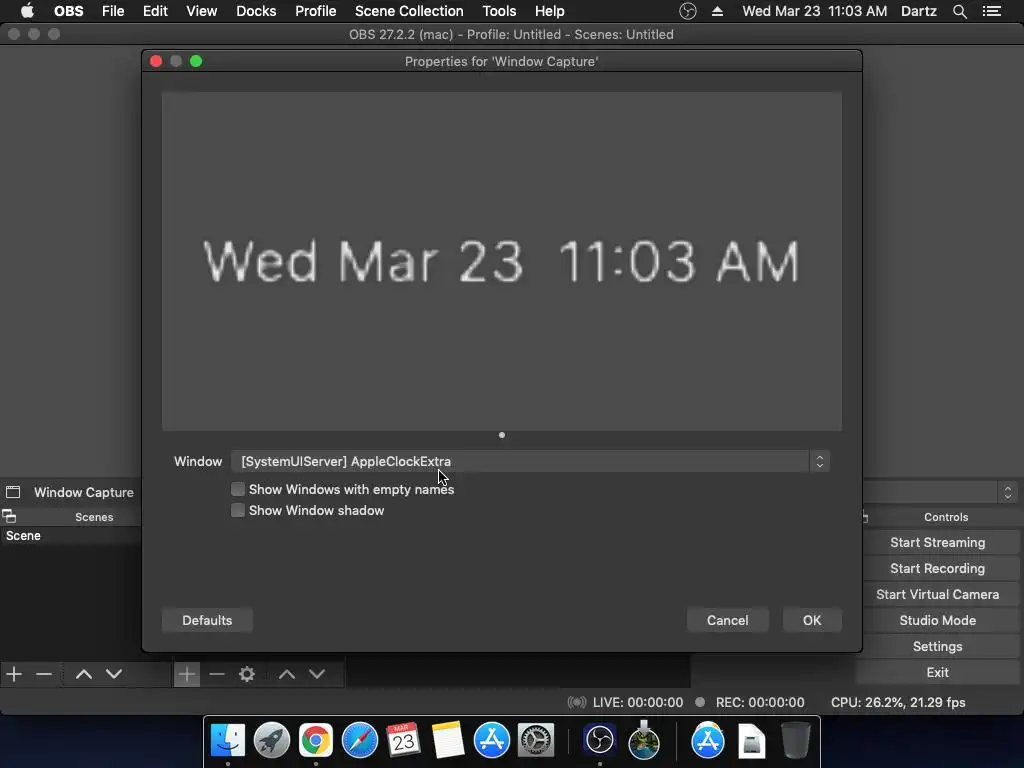Open the Trash in the dock
The height and width of the screenshot is (768, 1024).
(x=795, y=740)
